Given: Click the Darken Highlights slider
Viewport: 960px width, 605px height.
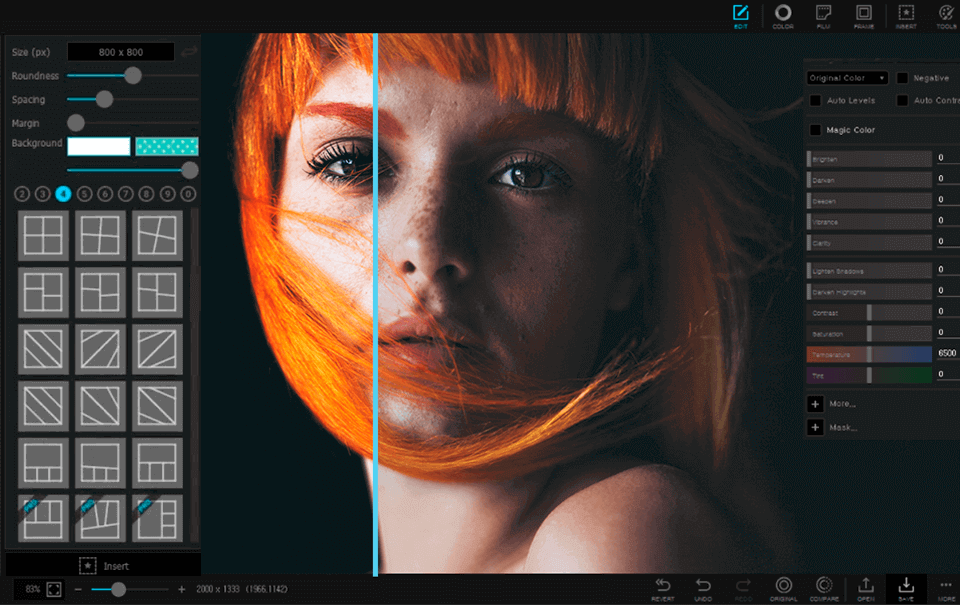Looking at the screenshot, I should click(x=869, y=291).
